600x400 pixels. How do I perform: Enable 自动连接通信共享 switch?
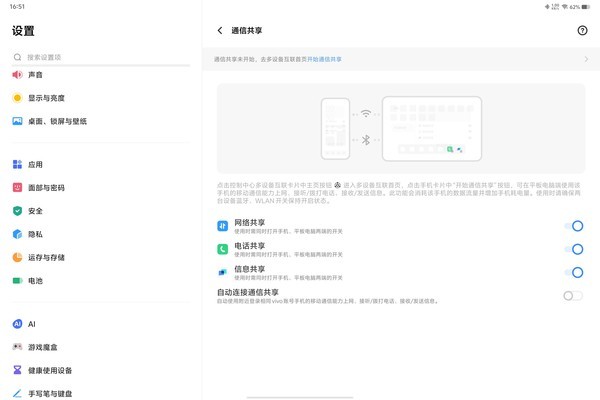(x=573, y=296)
